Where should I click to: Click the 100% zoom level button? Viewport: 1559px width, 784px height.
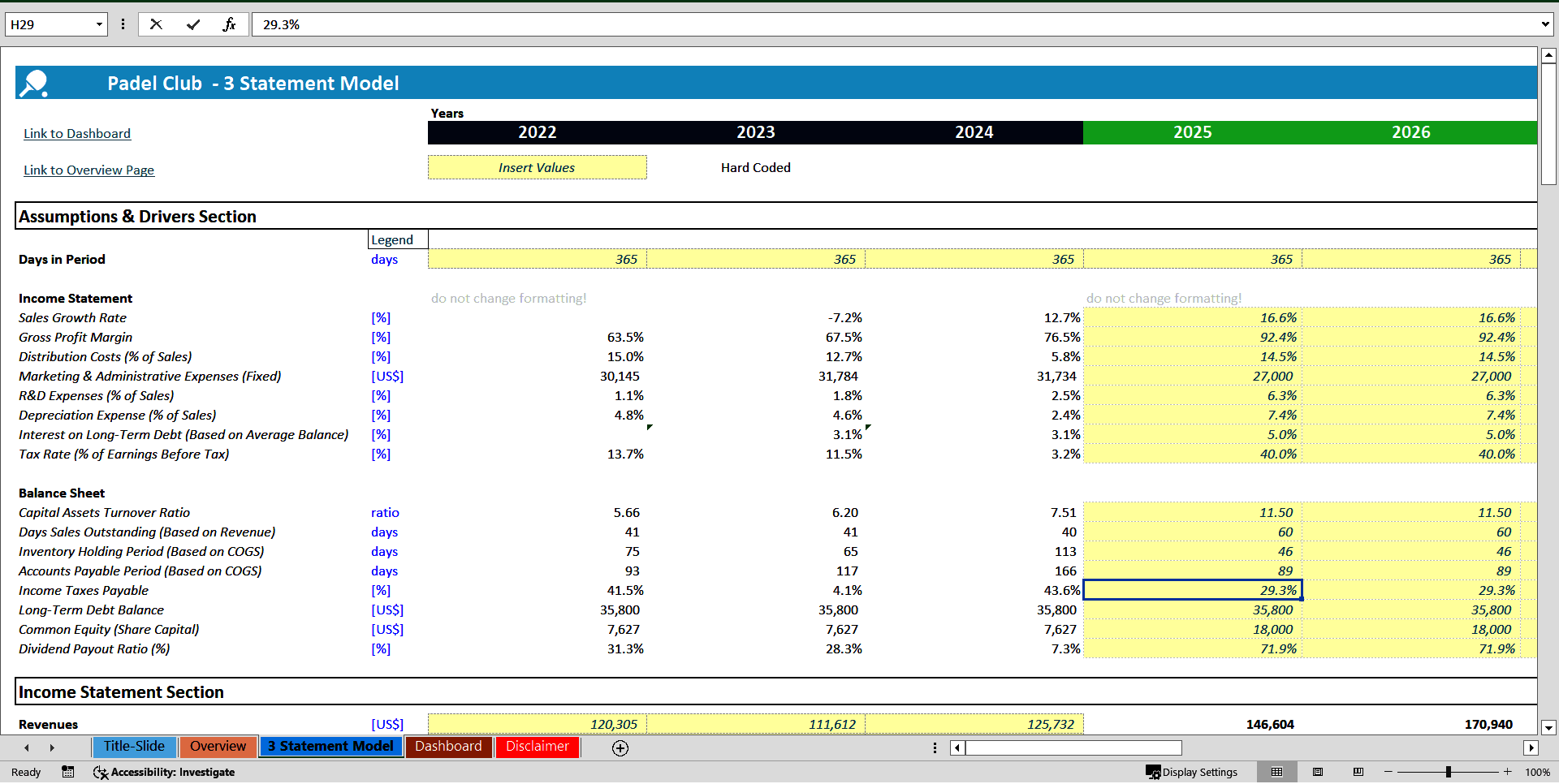pyautogui.click(x=1537, y=772)
